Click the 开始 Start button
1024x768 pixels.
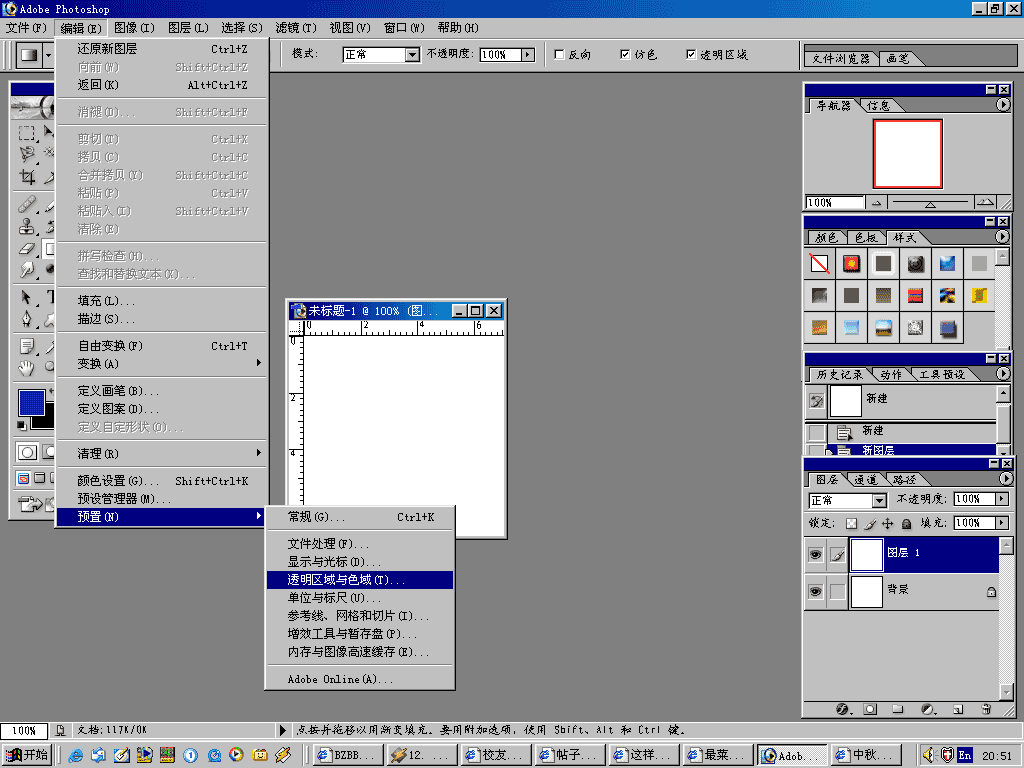tap(28, 755)
